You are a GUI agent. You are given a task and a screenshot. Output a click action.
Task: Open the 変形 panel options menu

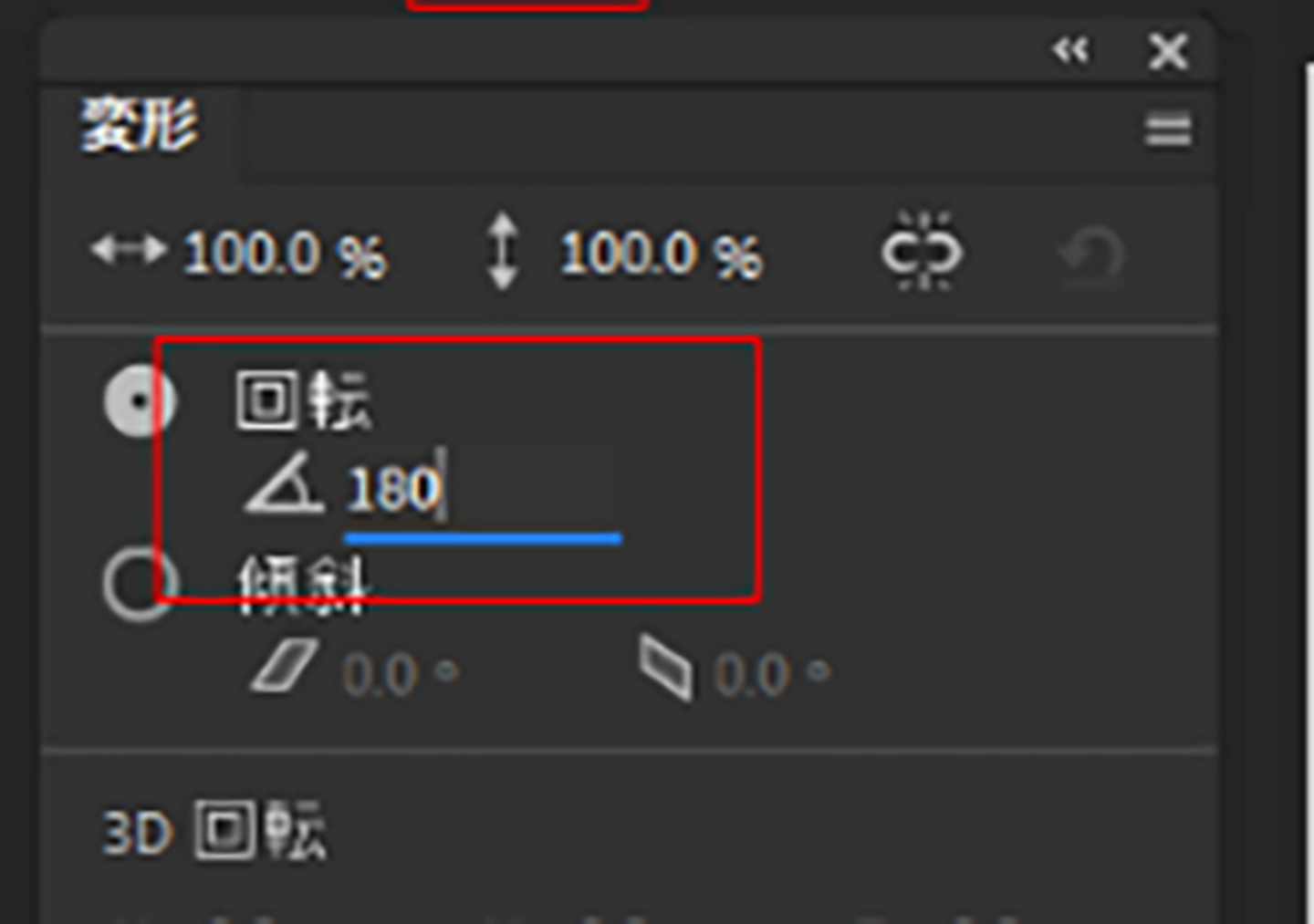(1168, 130)
